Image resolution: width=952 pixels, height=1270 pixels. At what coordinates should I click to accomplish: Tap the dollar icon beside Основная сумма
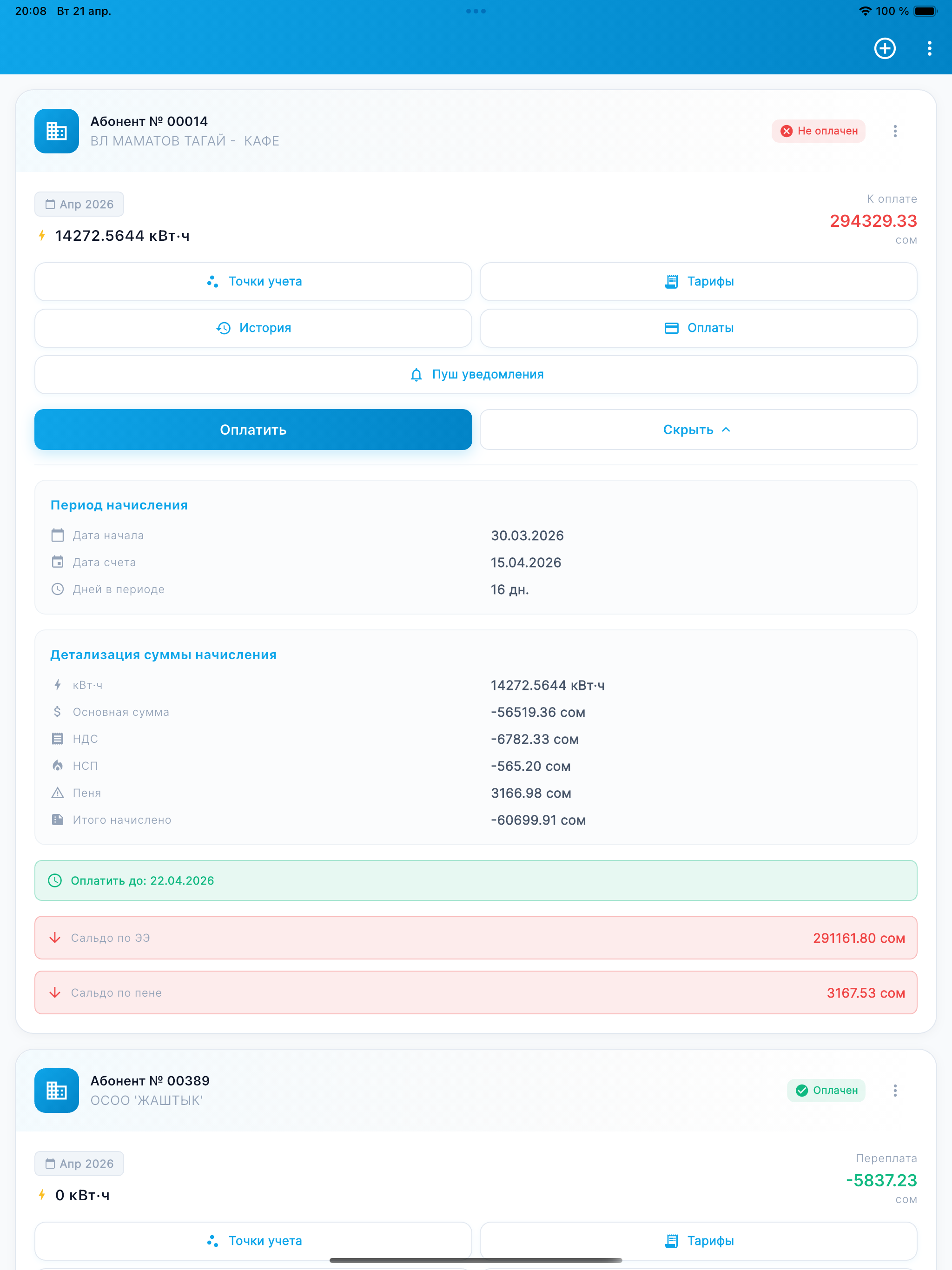(x=58, y=712)
